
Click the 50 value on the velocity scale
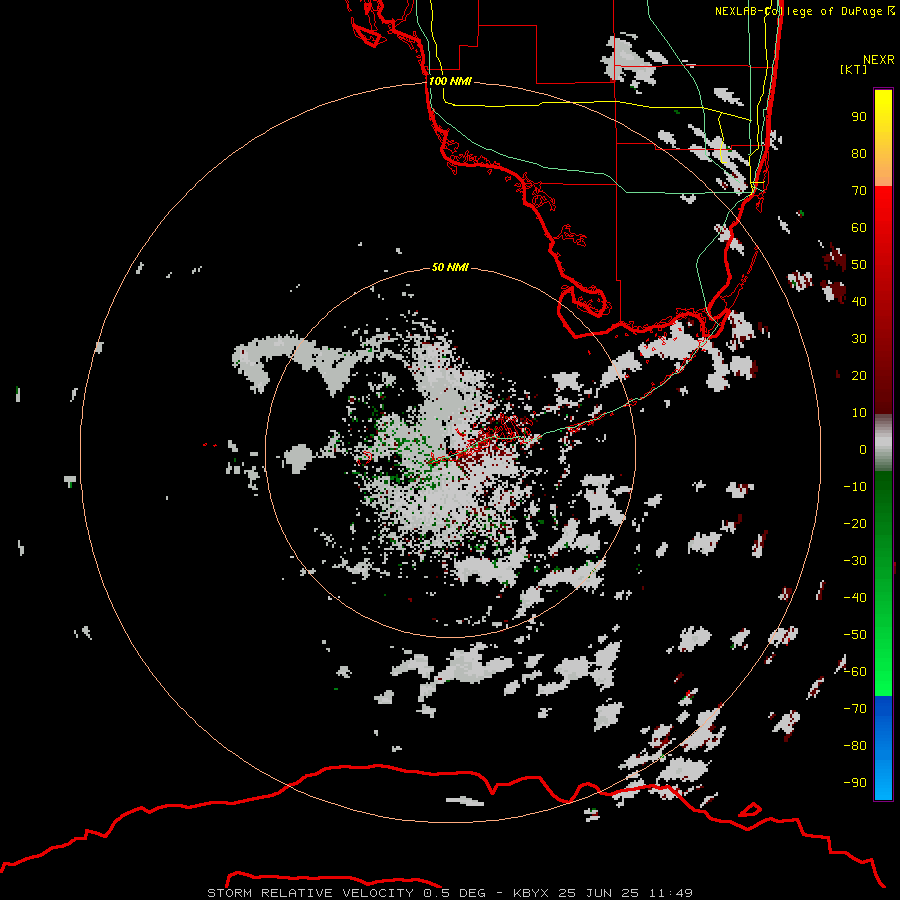tap(859, 265)
